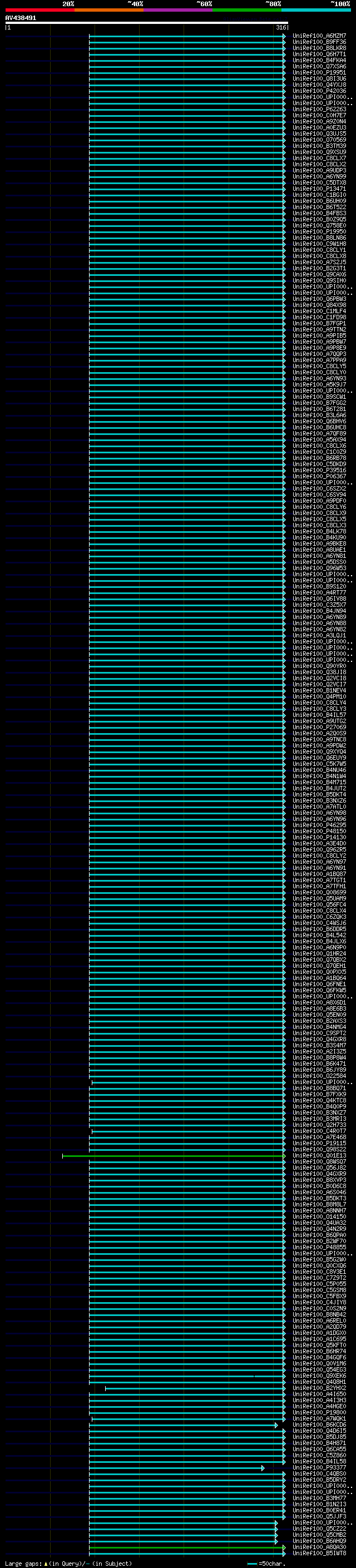The height and width of the screenshot is (1568, 356).
Task: Select hit UniRef100_O70569
Action: (319, 140)
